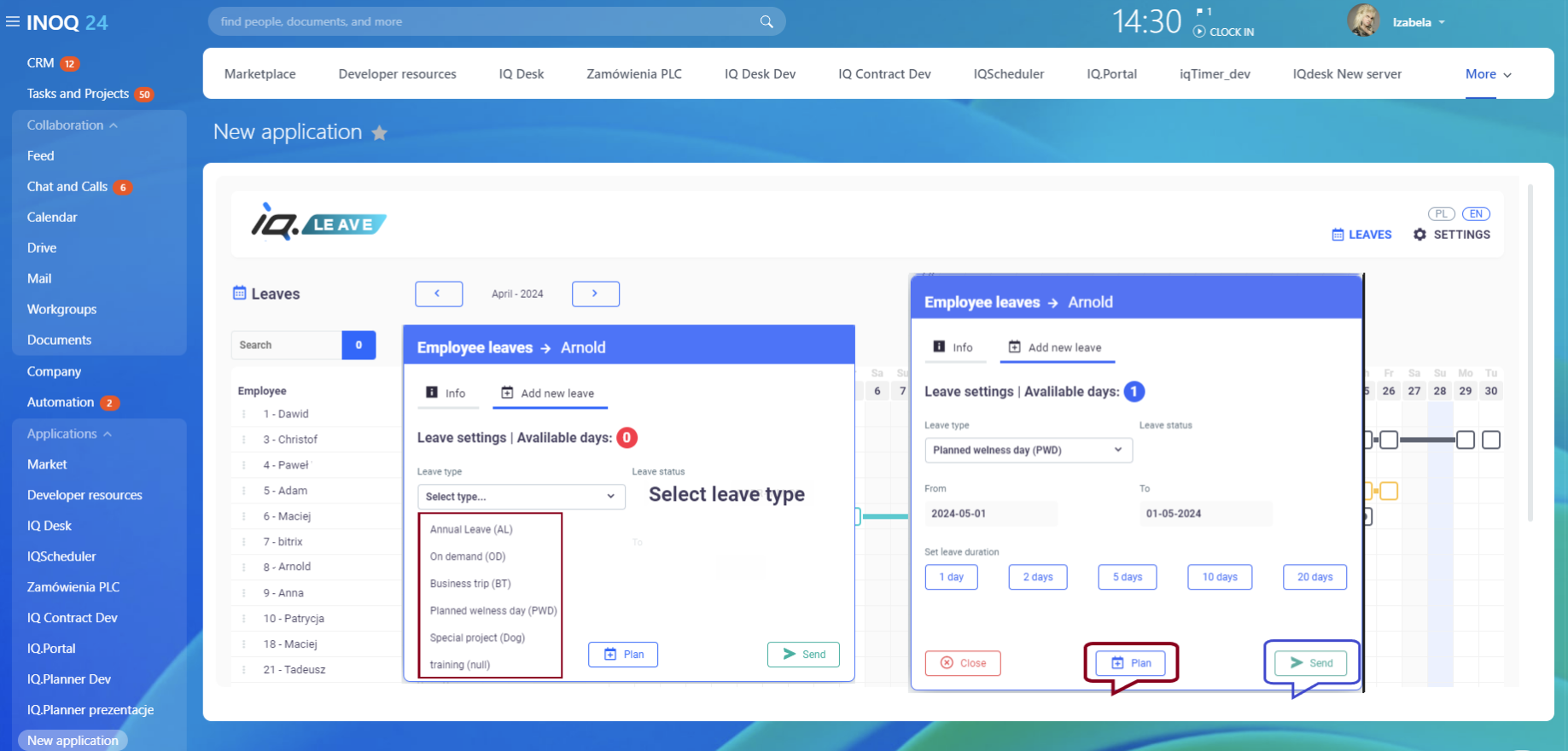
Task: Open the IQScheduler top tab
Action: (x=1009, y=74)
